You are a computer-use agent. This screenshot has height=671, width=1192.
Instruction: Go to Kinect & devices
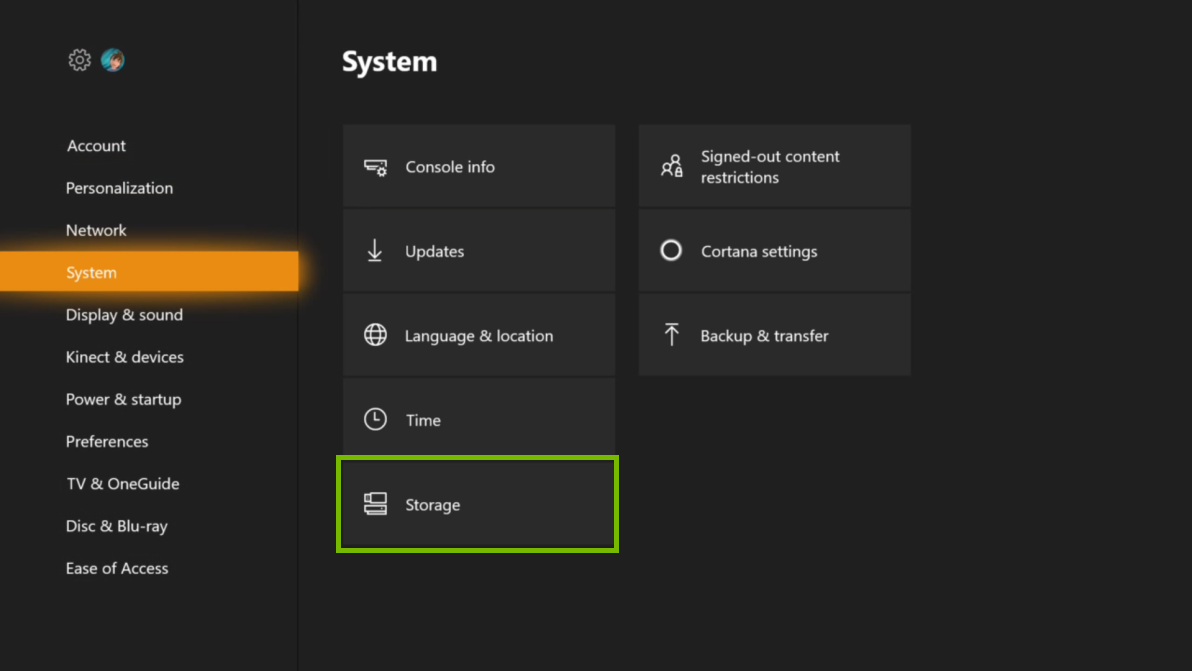[124, 357]
